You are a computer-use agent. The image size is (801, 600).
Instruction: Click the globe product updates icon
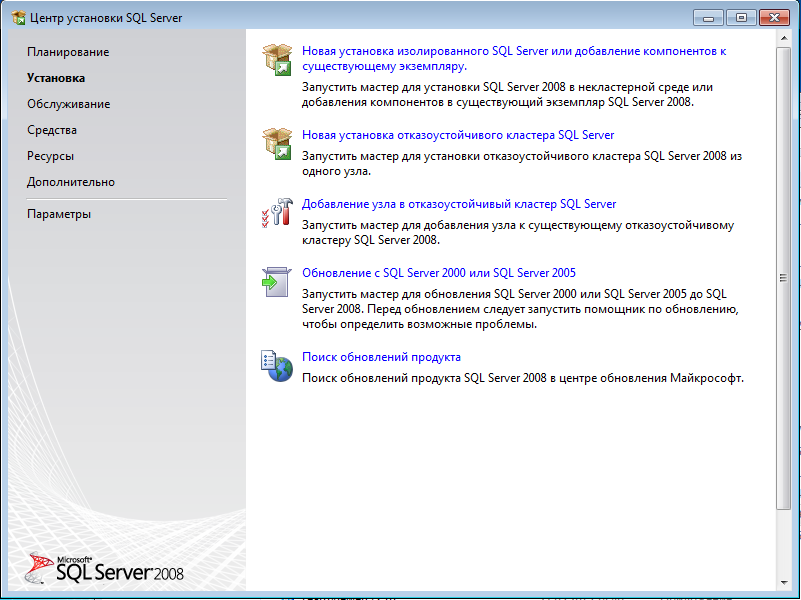tap(277, 366)
